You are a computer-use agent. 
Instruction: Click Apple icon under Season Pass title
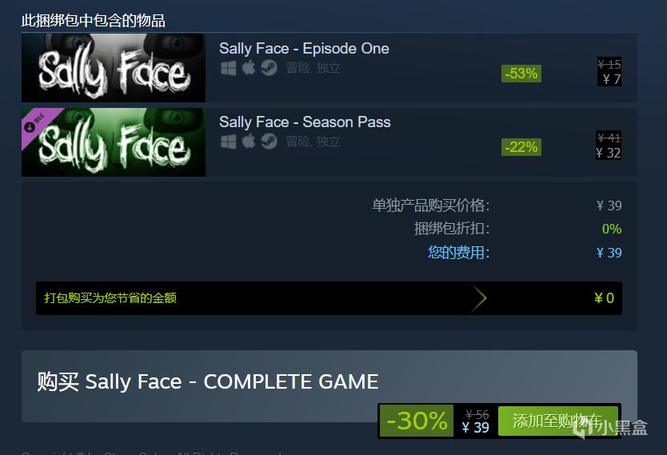[x=248, y=141]
